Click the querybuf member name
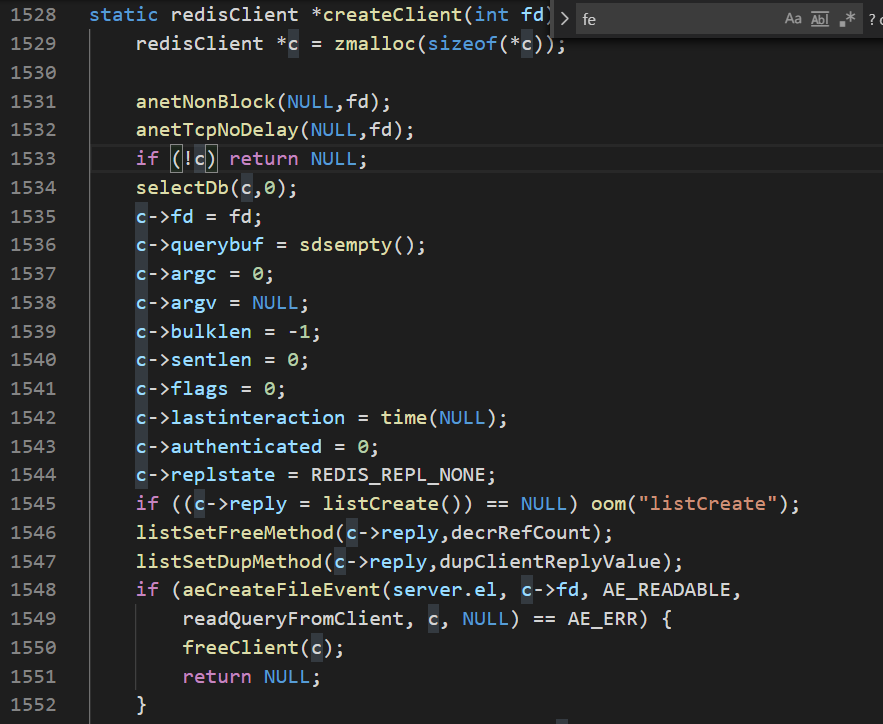Viewport: 883px width, 724px height. (x=217, y=245)
